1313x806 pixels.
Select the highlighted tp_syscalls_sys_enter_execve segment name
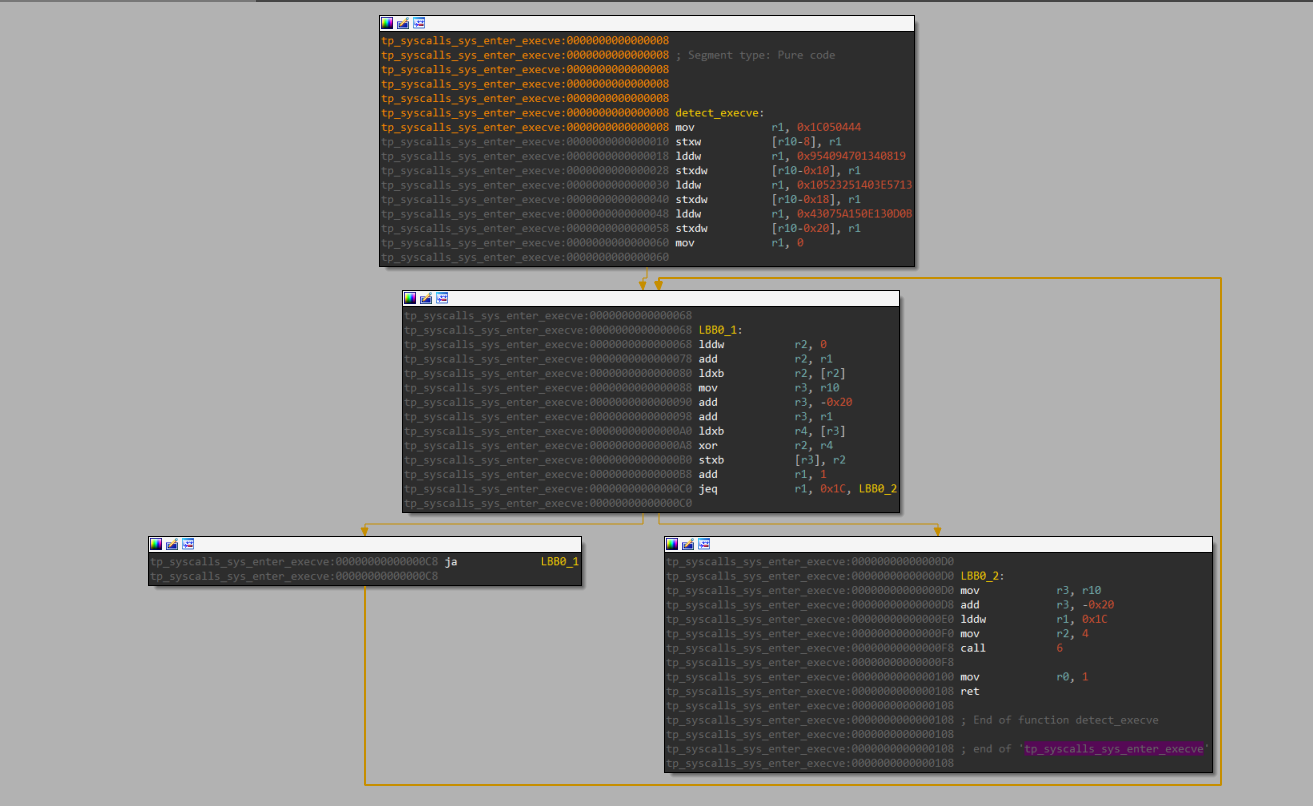click(1115, 749)
